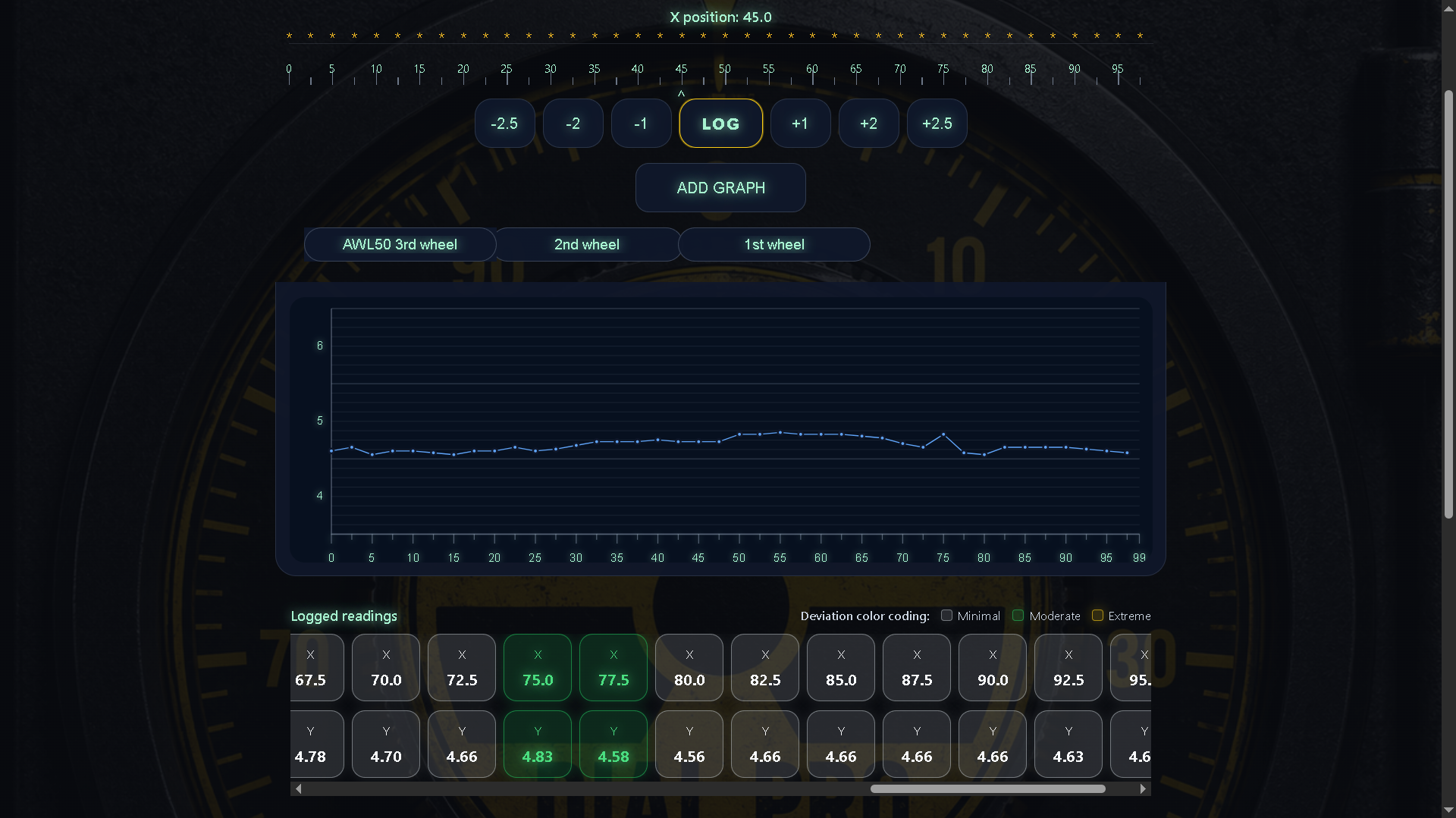Click the page scrollbar down arrow
Viewport: 1456px width, 818px height.
tap(1448, 811)
